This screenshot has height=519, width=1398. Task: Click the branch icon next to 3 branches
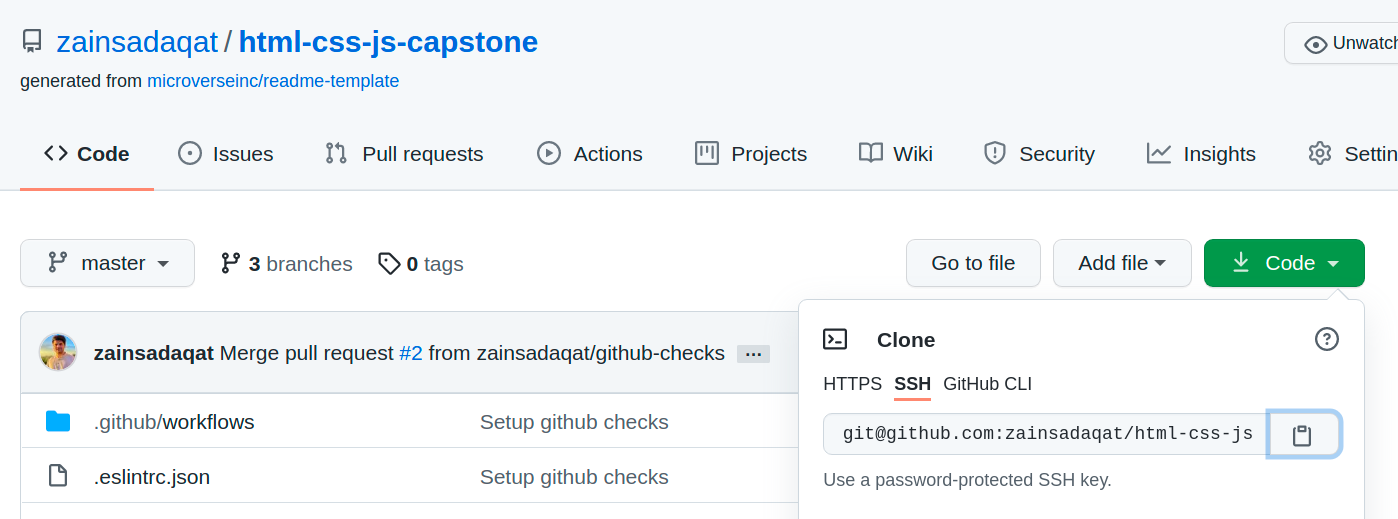pos(231,263)
